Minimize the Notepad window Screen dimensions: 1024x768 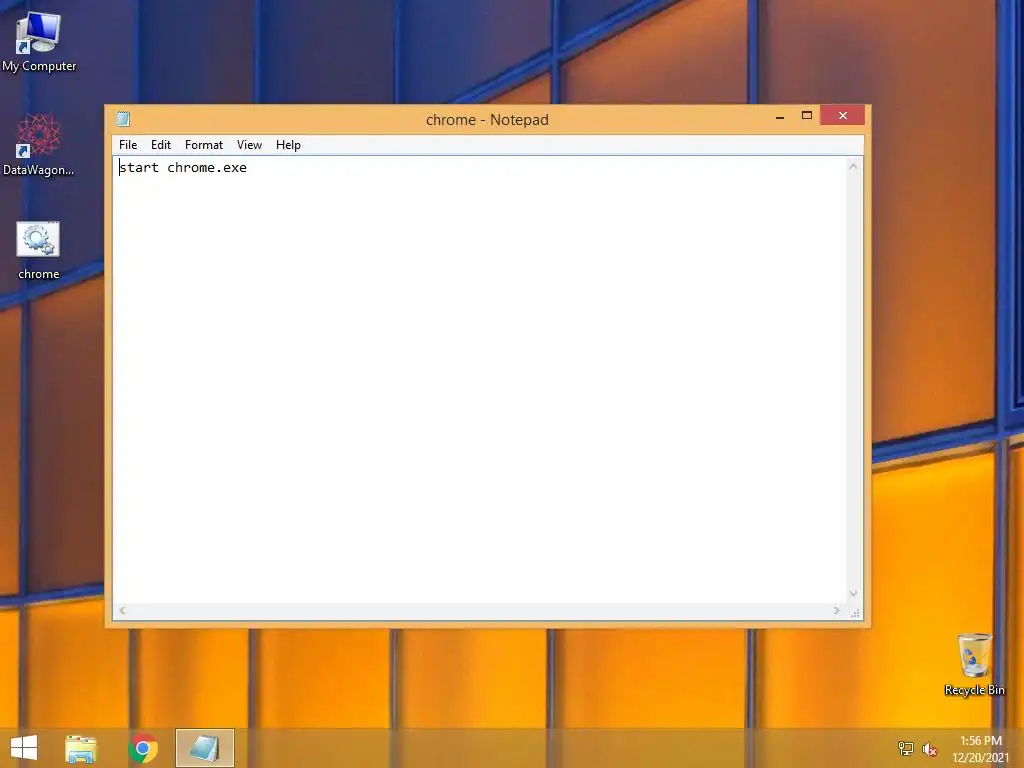click(780, 116)
